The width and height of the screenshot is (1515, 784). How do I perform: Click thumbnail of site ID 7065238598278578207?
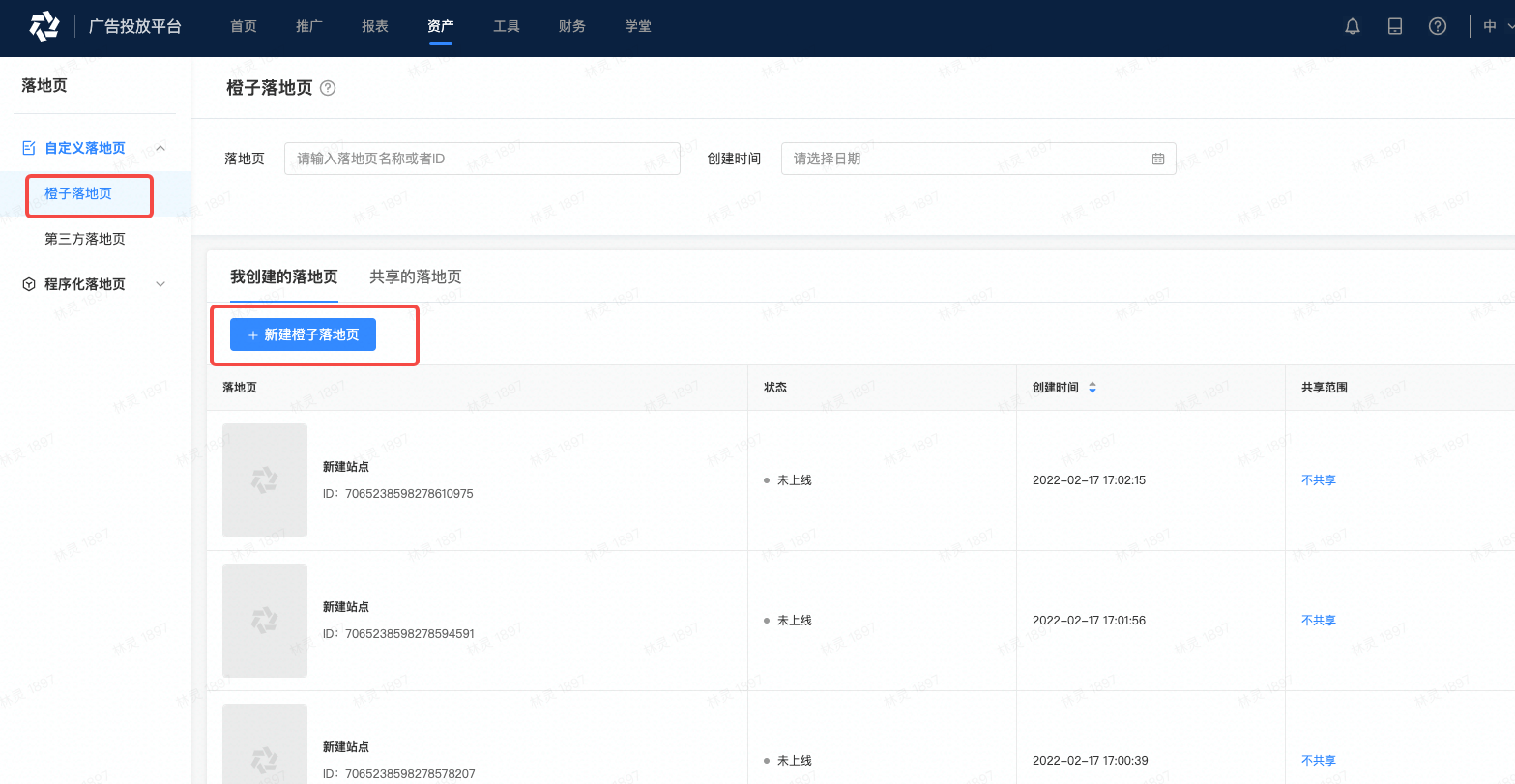(265, 743)
